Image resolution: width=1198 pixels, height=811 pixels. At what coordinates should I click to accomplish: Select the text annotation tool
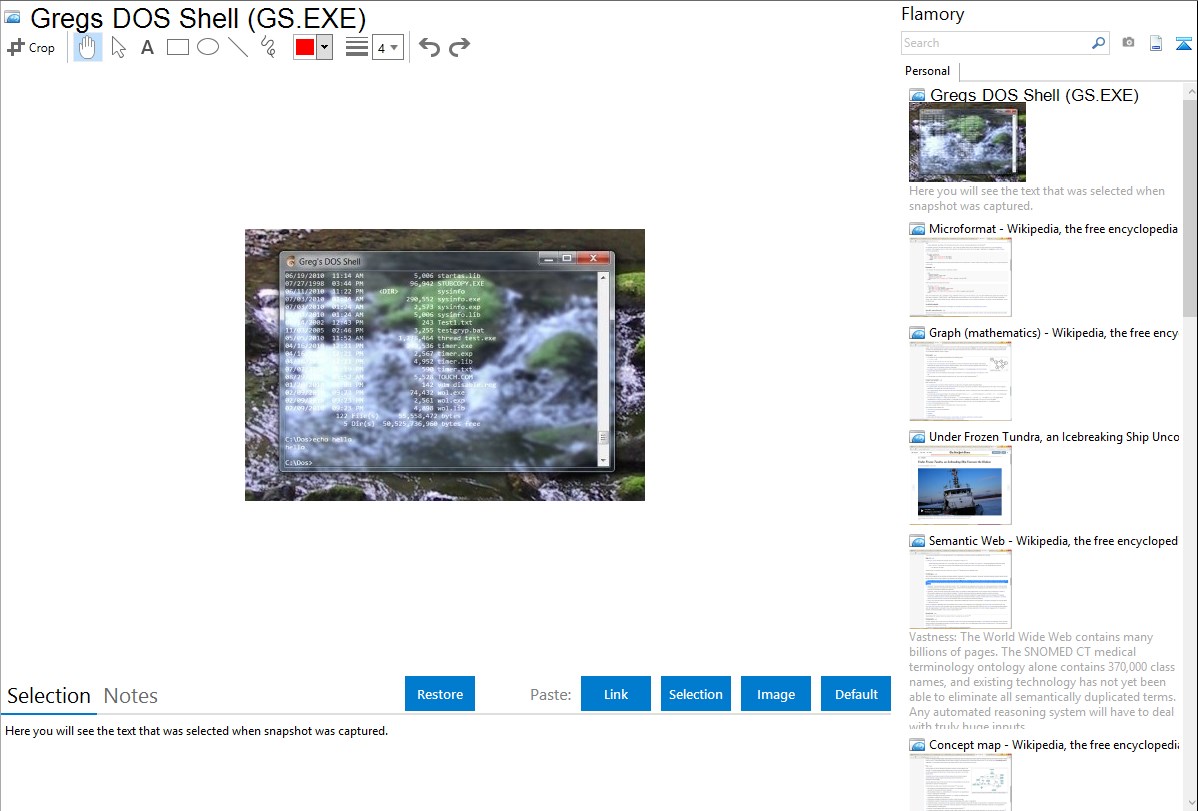[147, 47]
